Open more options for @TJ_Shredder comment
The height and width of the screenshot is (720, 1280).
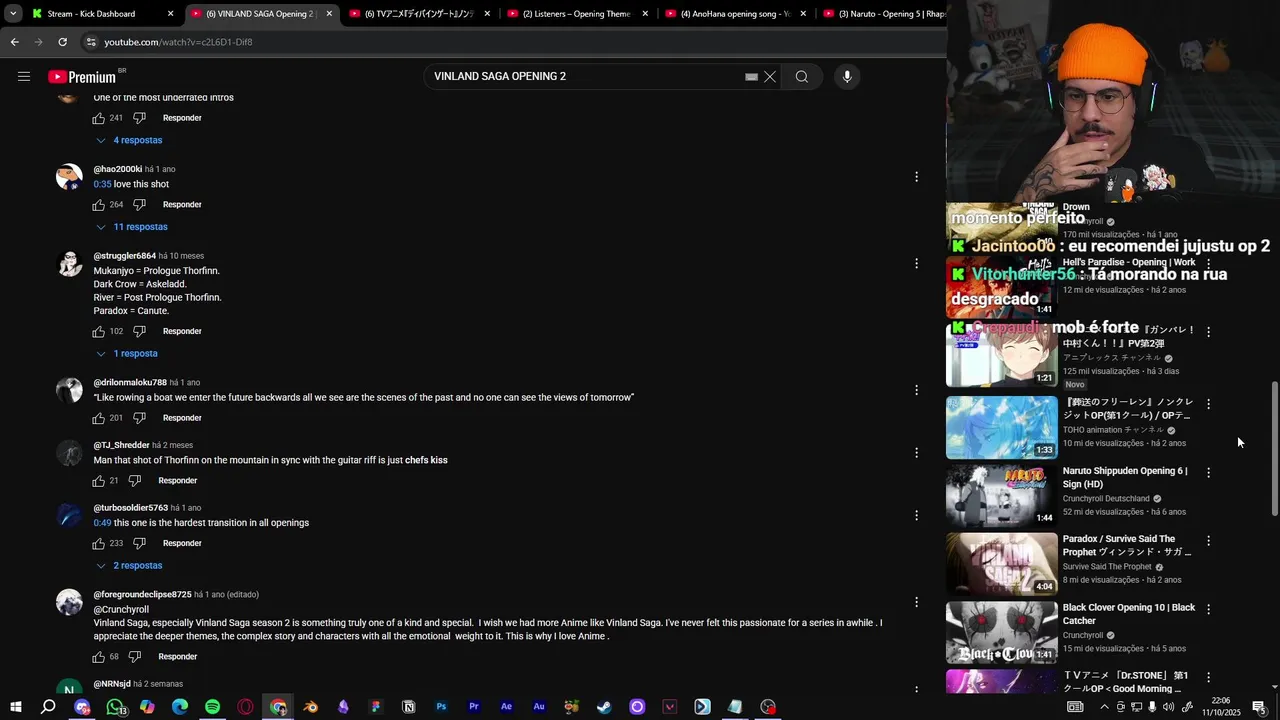coord(916,453)
